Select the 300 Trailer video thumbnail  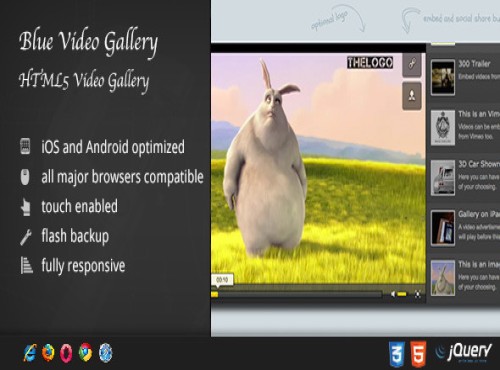[x=443, y=77]
